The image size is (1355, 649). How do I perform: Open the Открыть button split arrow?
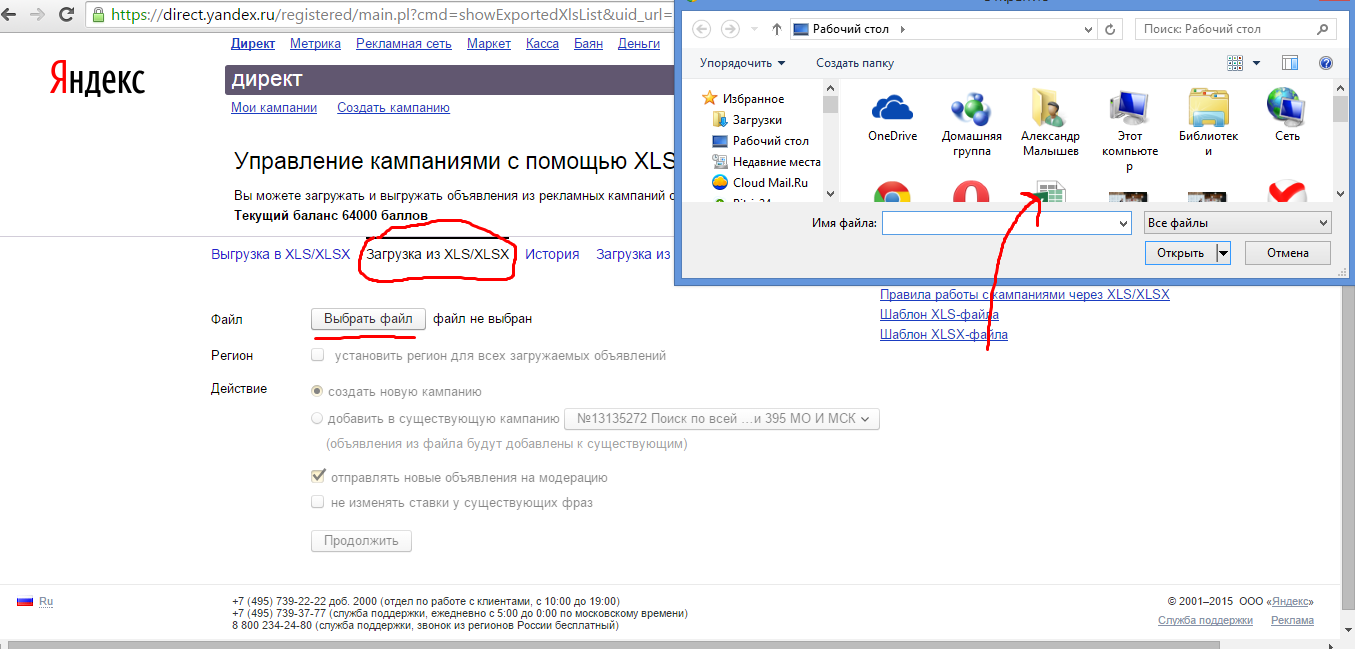tap(1222, 253)
